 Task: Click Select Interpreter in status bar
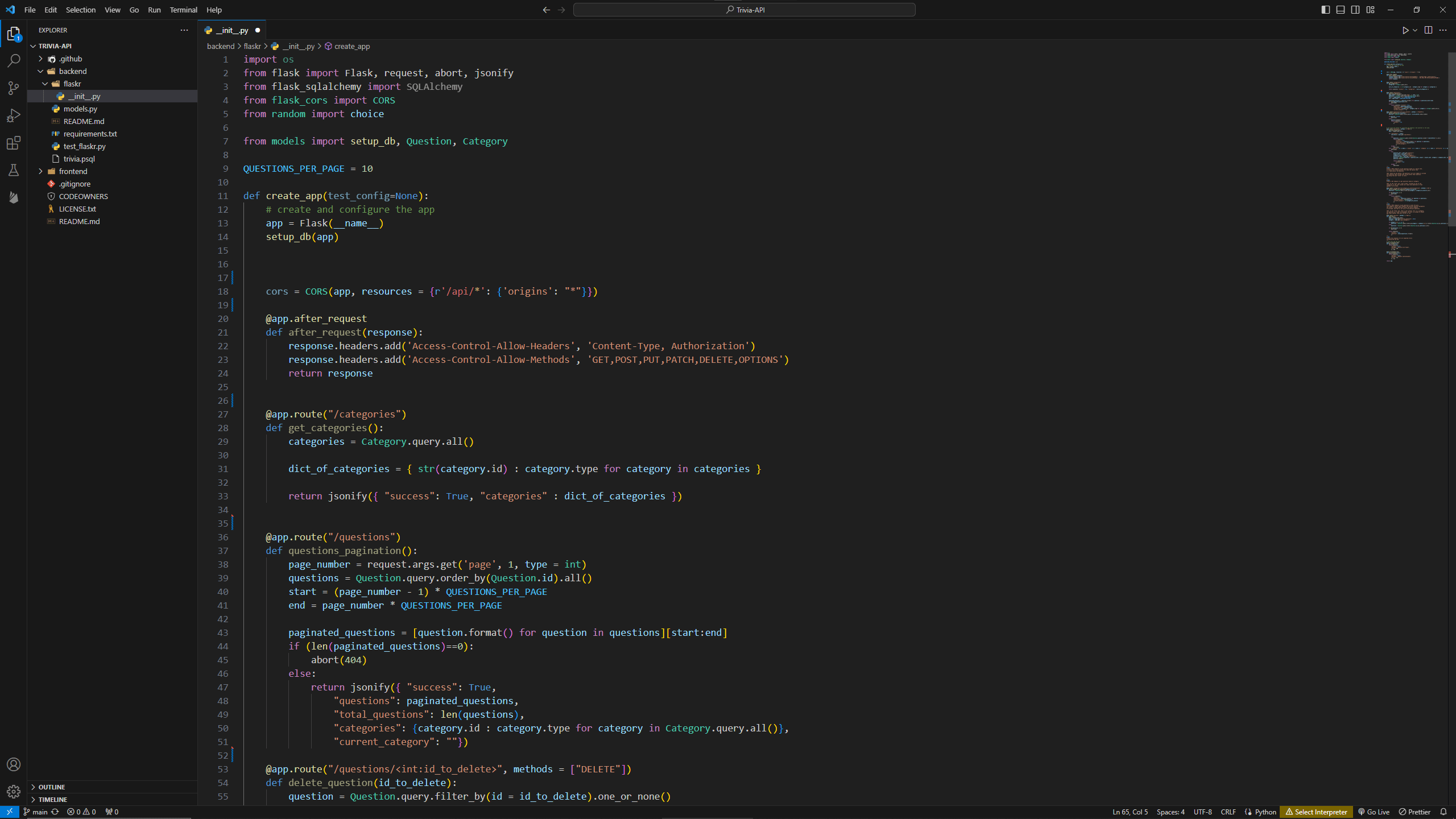(x=1317, y=812)
